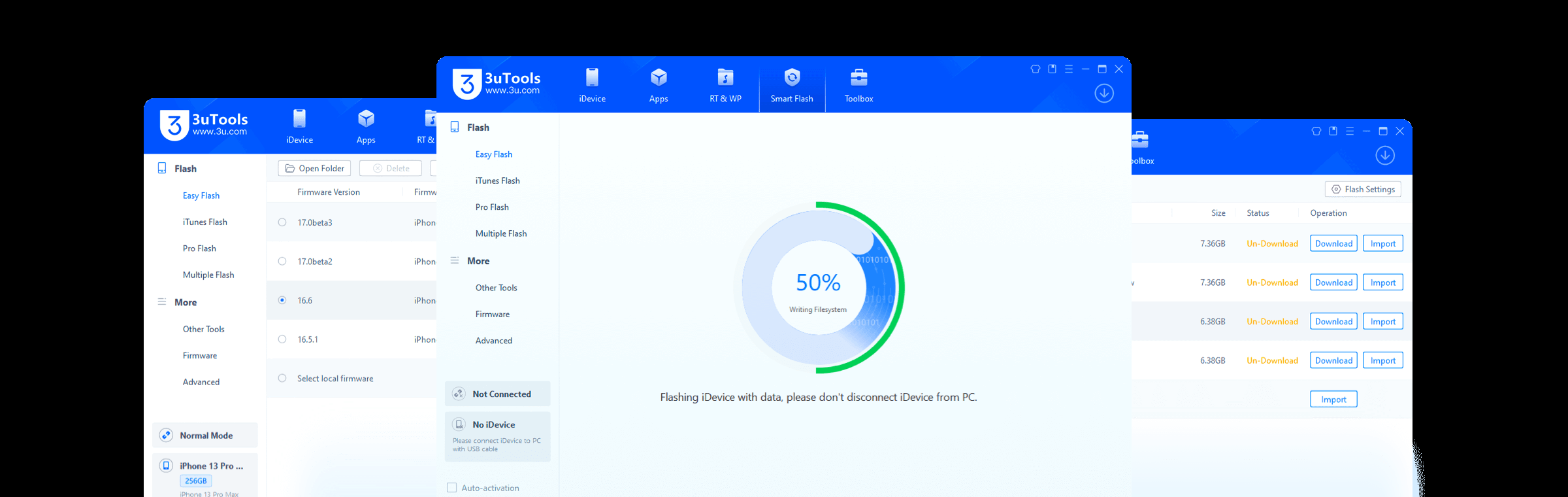Click Un-Download status in first row
The image size is (1568, 497).
pyautogui.click(x=1272, y=243)
